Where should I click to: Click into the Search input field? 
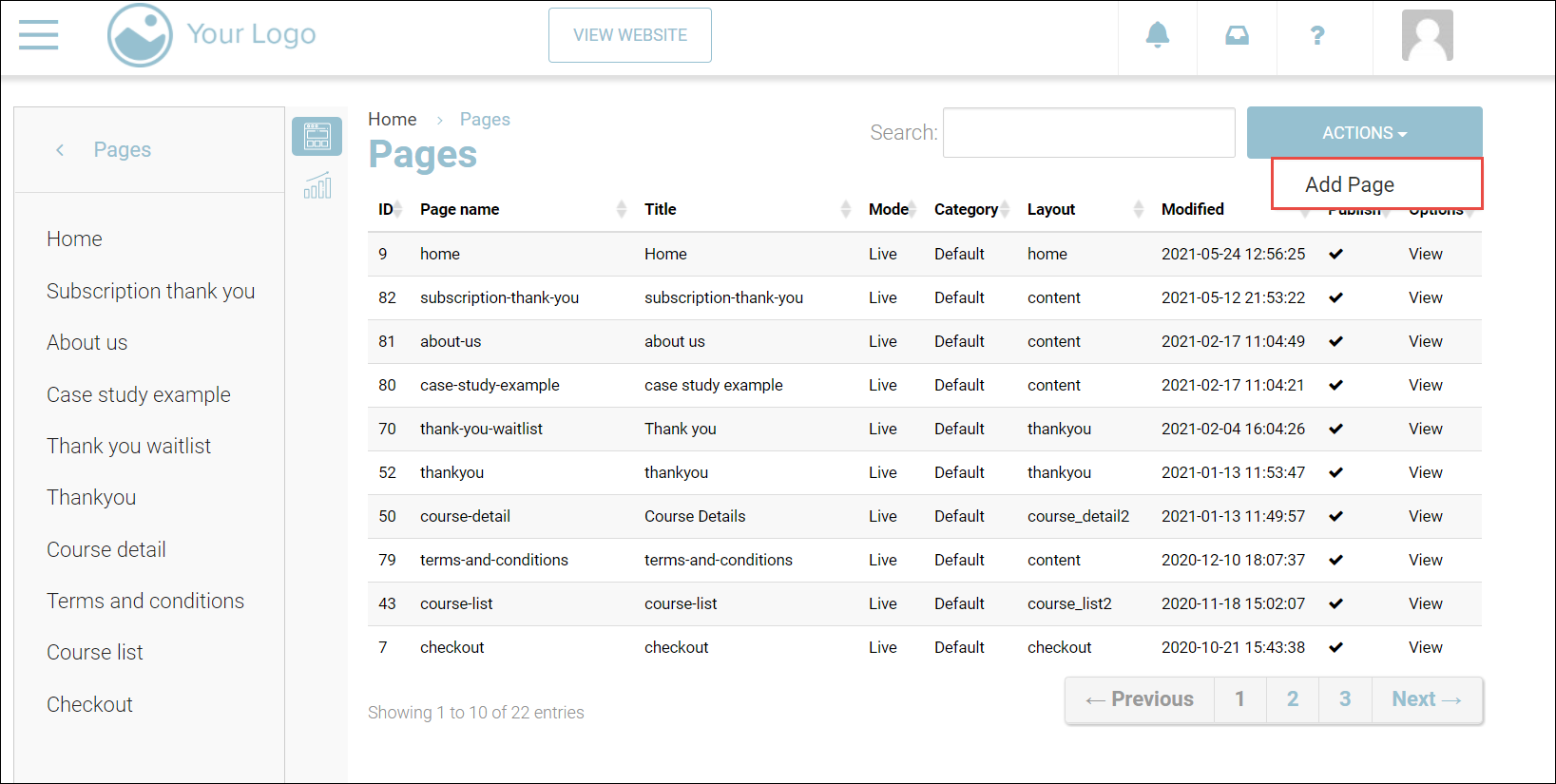(x=1088, y=133)
